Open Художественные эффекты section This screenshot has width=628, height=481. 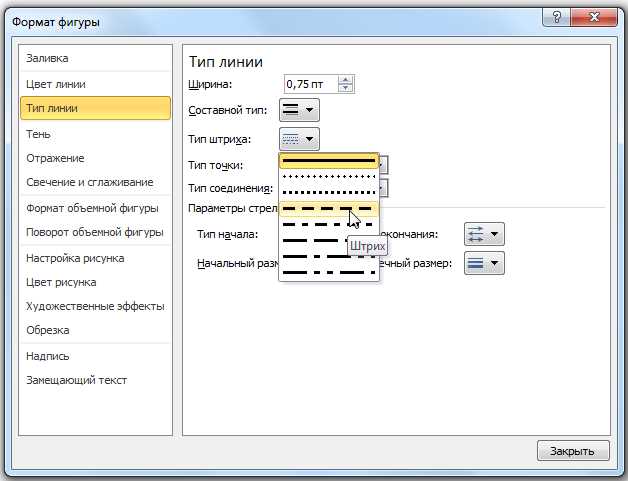95,306
